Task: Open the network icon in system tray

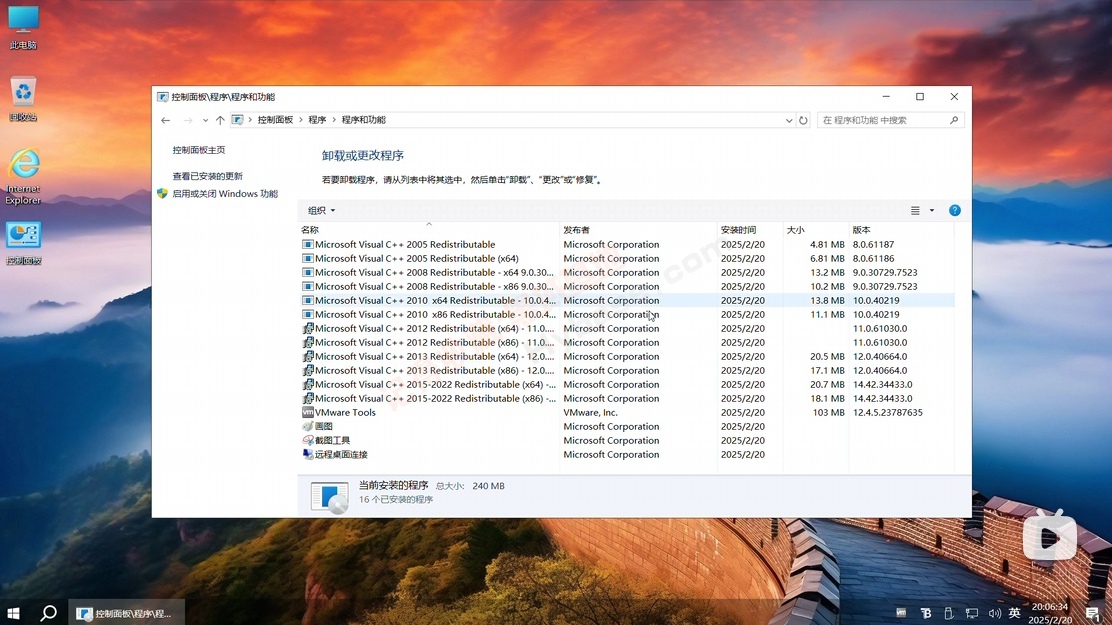Action: point(972,613)
